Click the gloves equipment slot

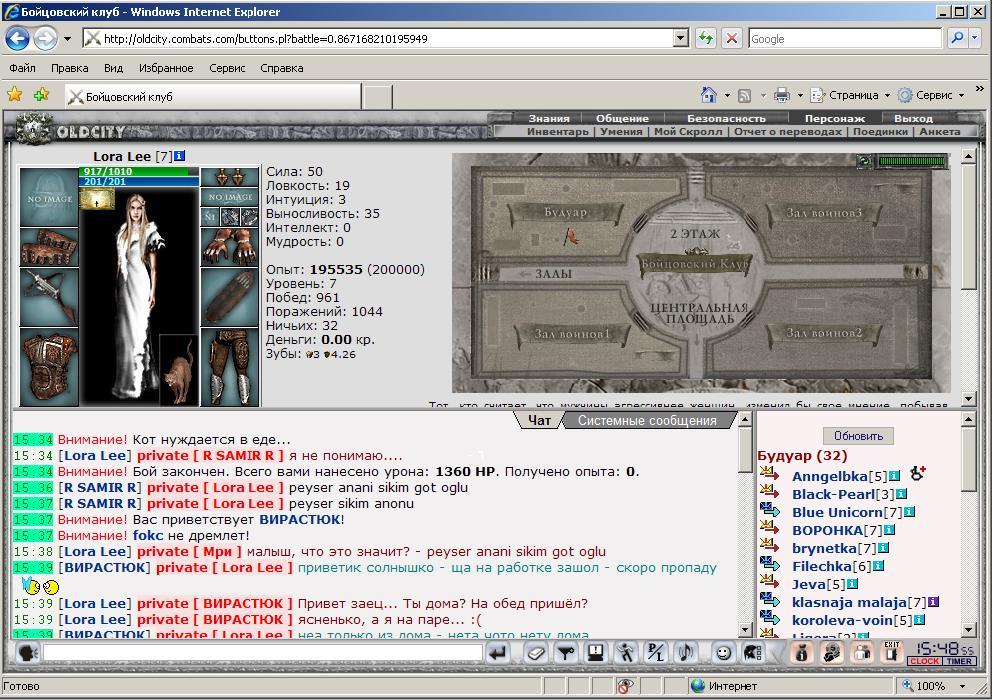(230, 247)
